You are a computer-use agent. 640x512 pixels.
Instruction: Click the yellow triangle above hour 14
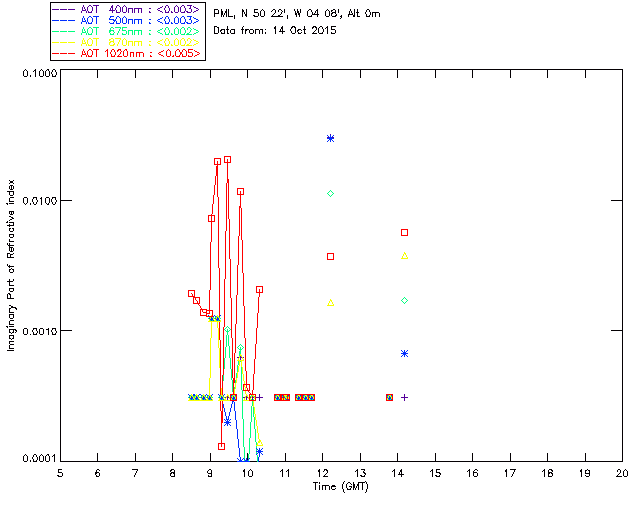pos(404,256)
